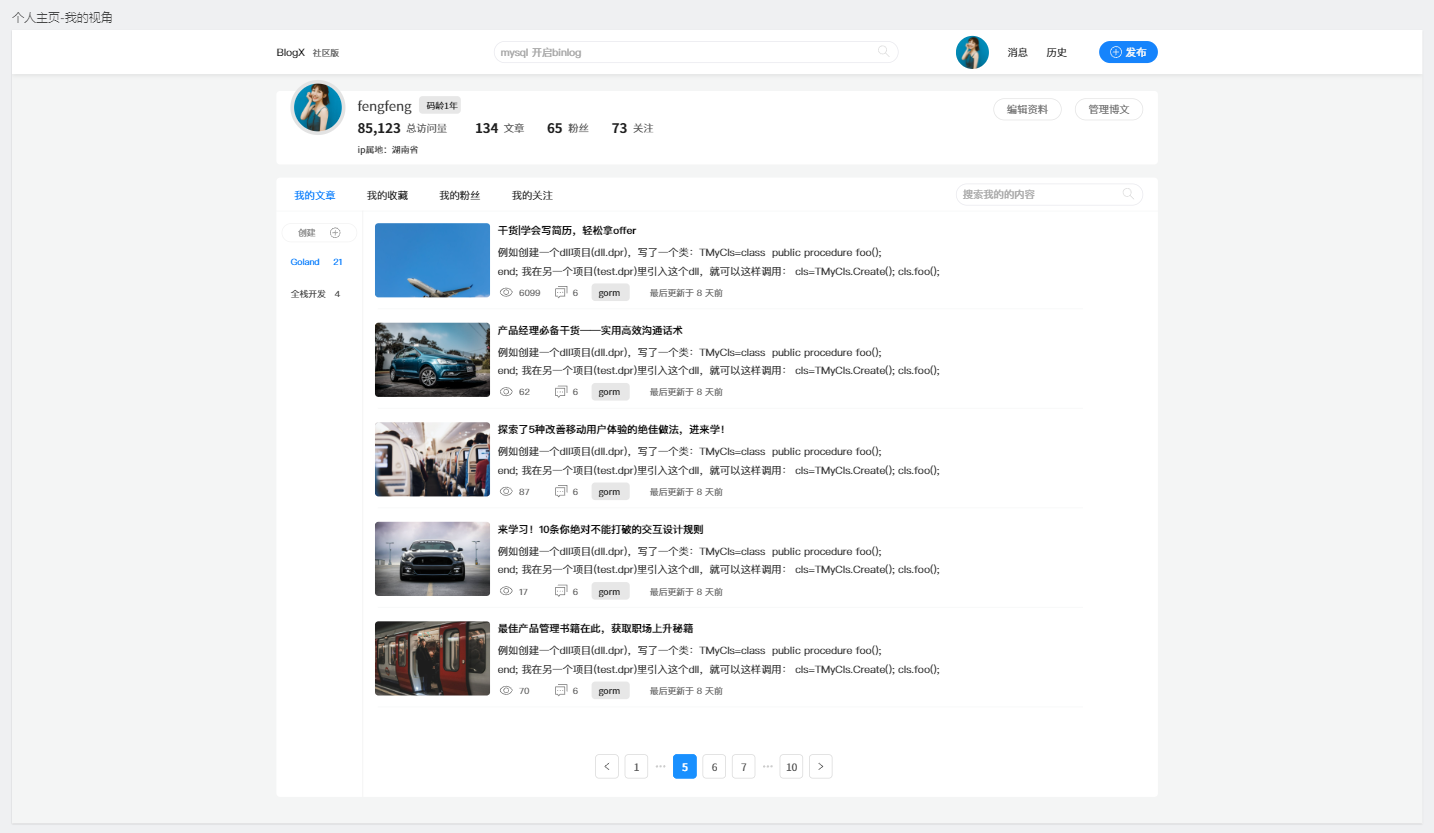Open the user avatar in top navigation
This screenshot has width=1434, height=833.
click(972, 52)
